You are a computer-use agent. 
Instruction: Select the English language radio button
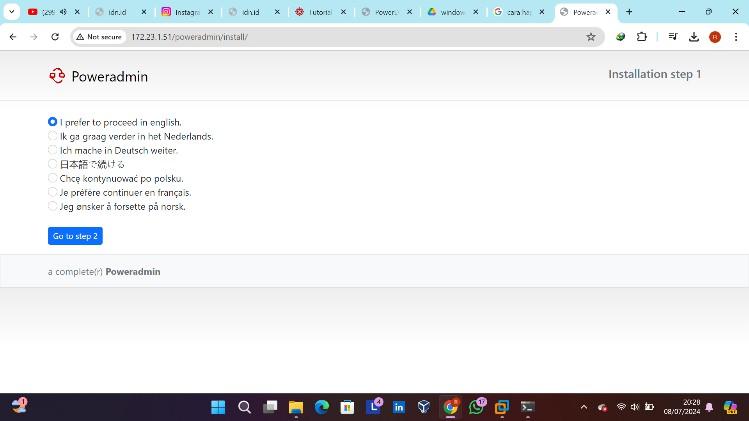pyautogui.click(x=53, y=122)
